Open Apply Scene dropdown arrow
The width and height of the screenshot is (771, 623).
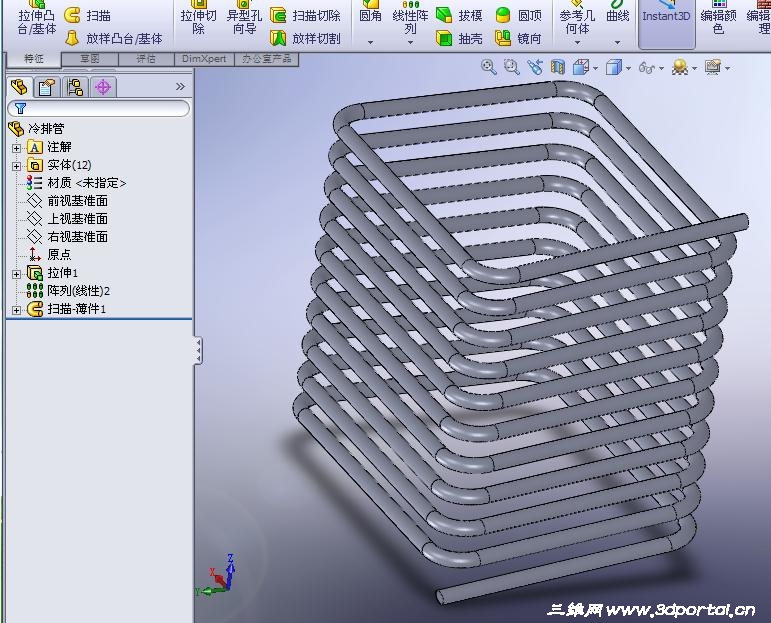coord(694,68)
